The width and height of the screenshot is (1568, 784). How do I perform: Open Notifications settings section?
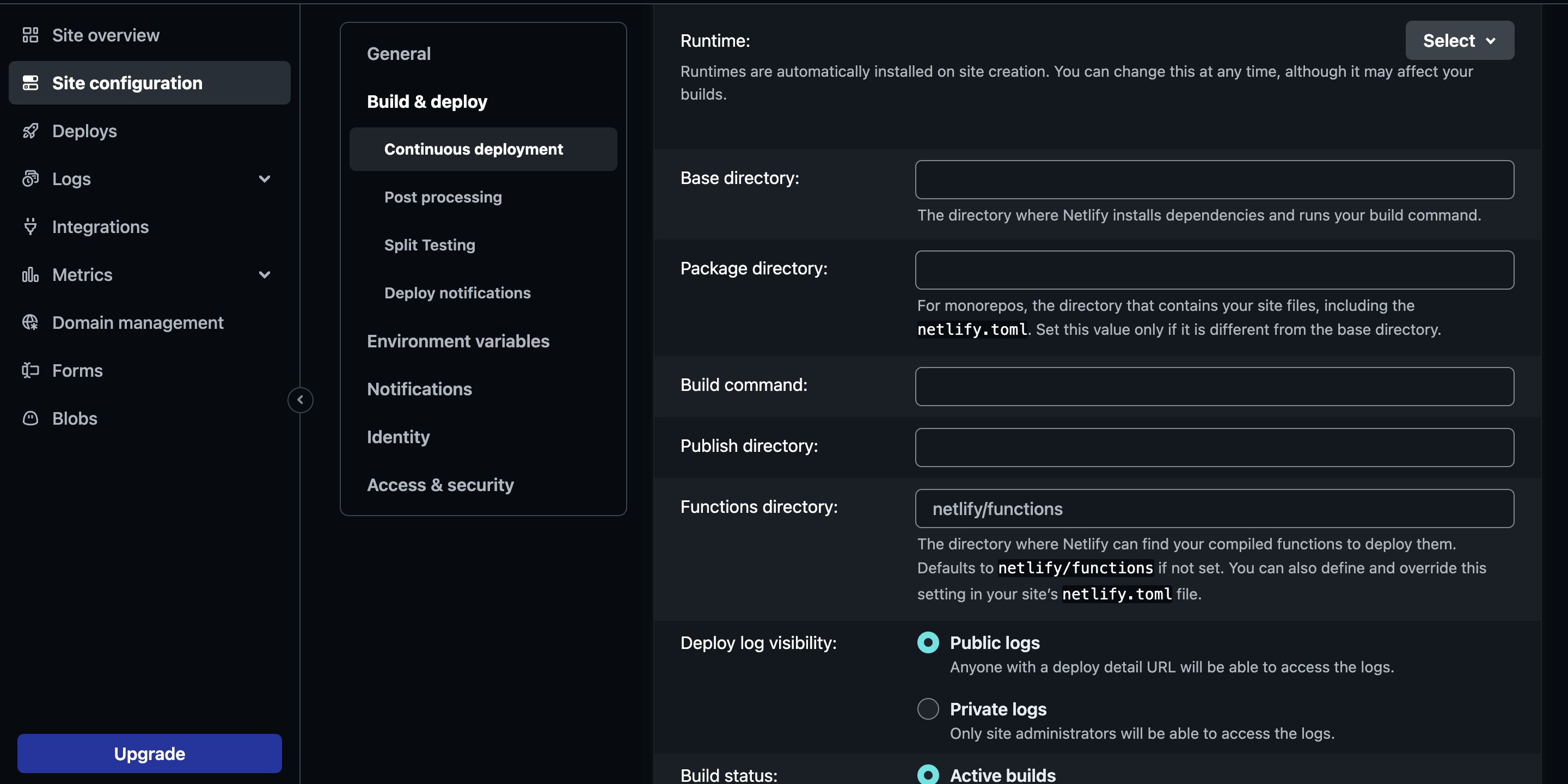coord(419,389)
